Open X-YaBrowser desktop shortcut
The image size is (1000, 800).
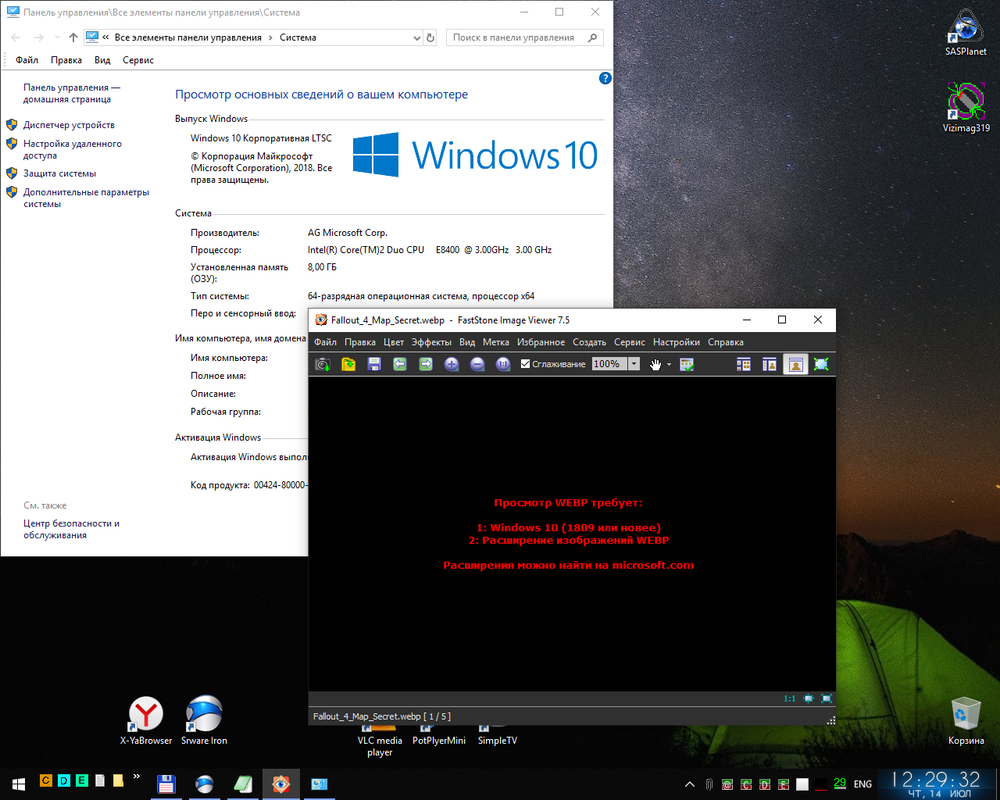146,721
